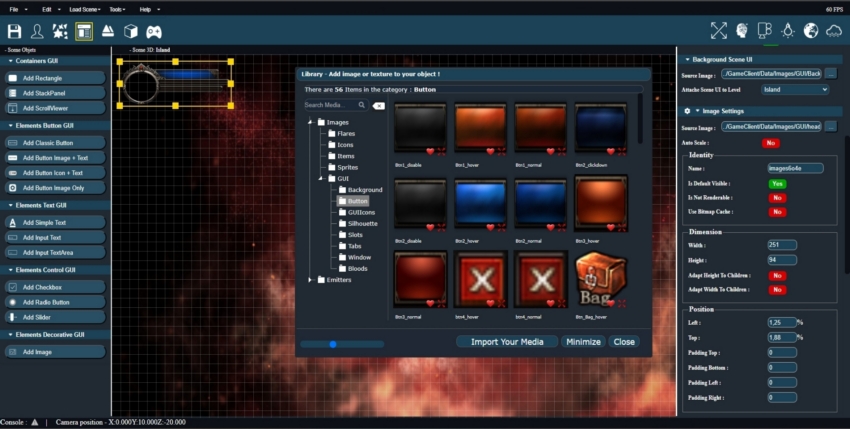Open the Load Scene menu
850x429 pixels.
click(x=80, y=8)
